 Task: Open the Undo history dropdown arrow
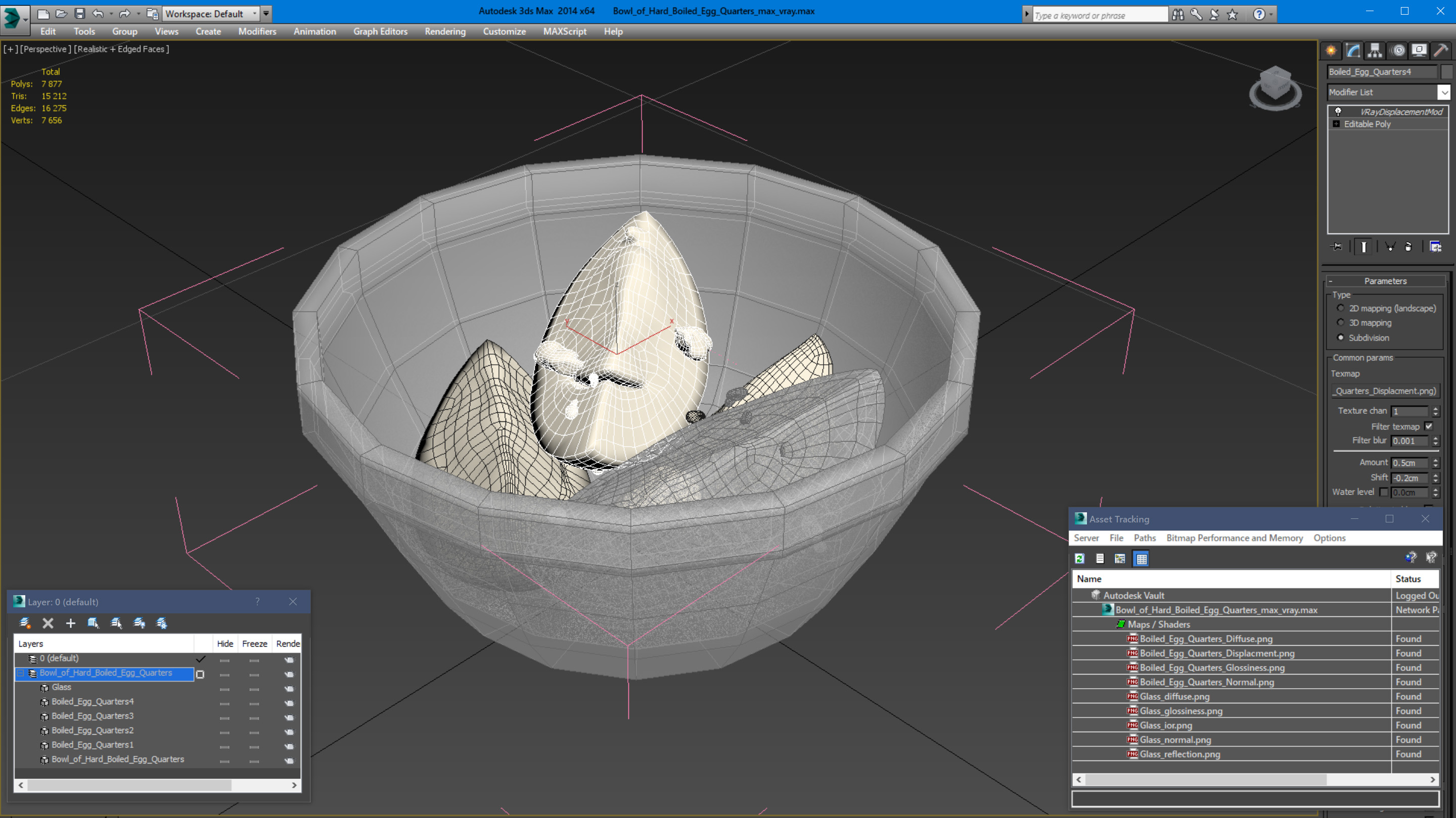[x=111, y=14]
